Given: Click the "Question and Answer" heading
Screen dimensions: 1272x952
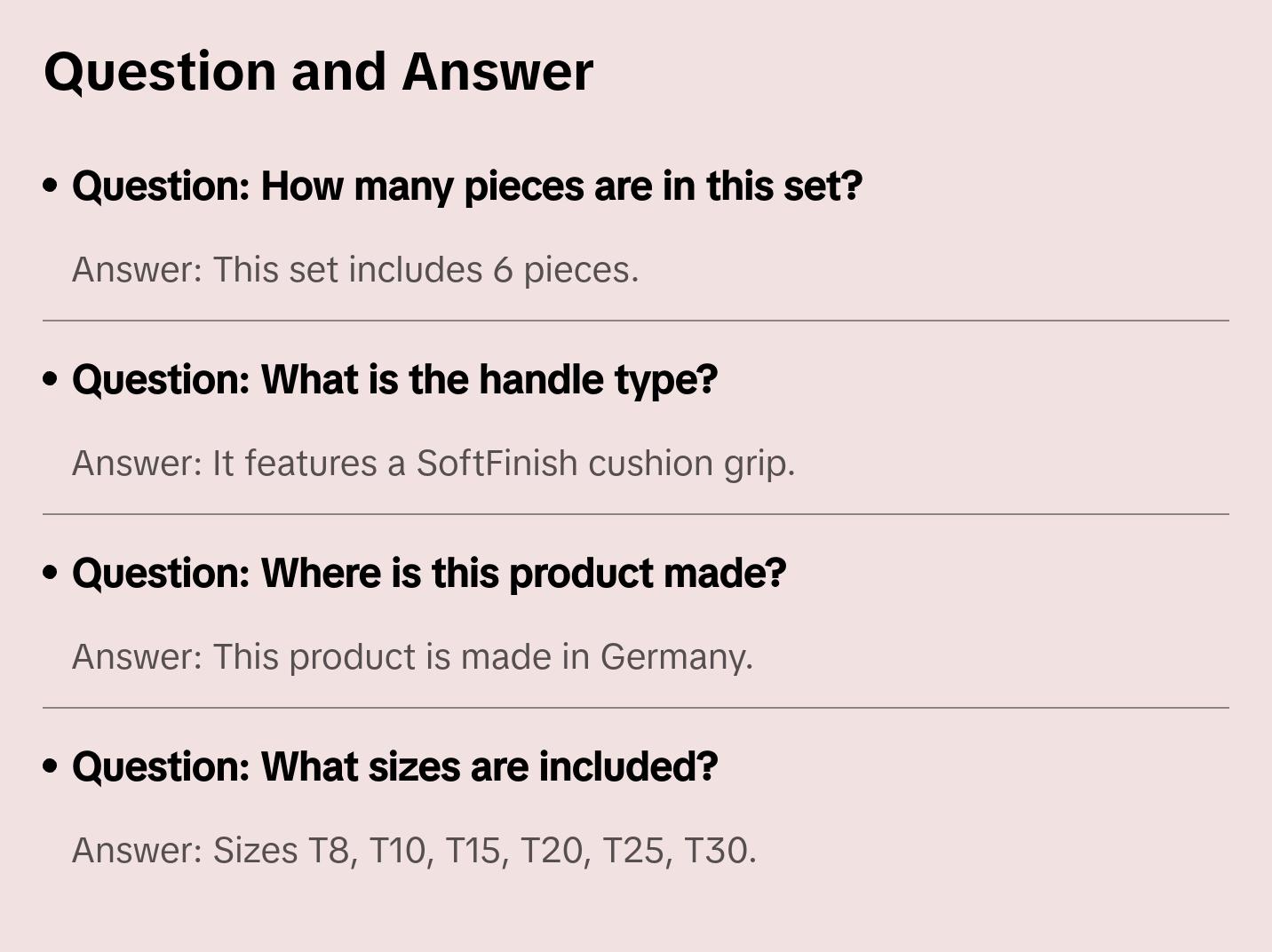Looking at the screenshot, I should click(318, 72).
